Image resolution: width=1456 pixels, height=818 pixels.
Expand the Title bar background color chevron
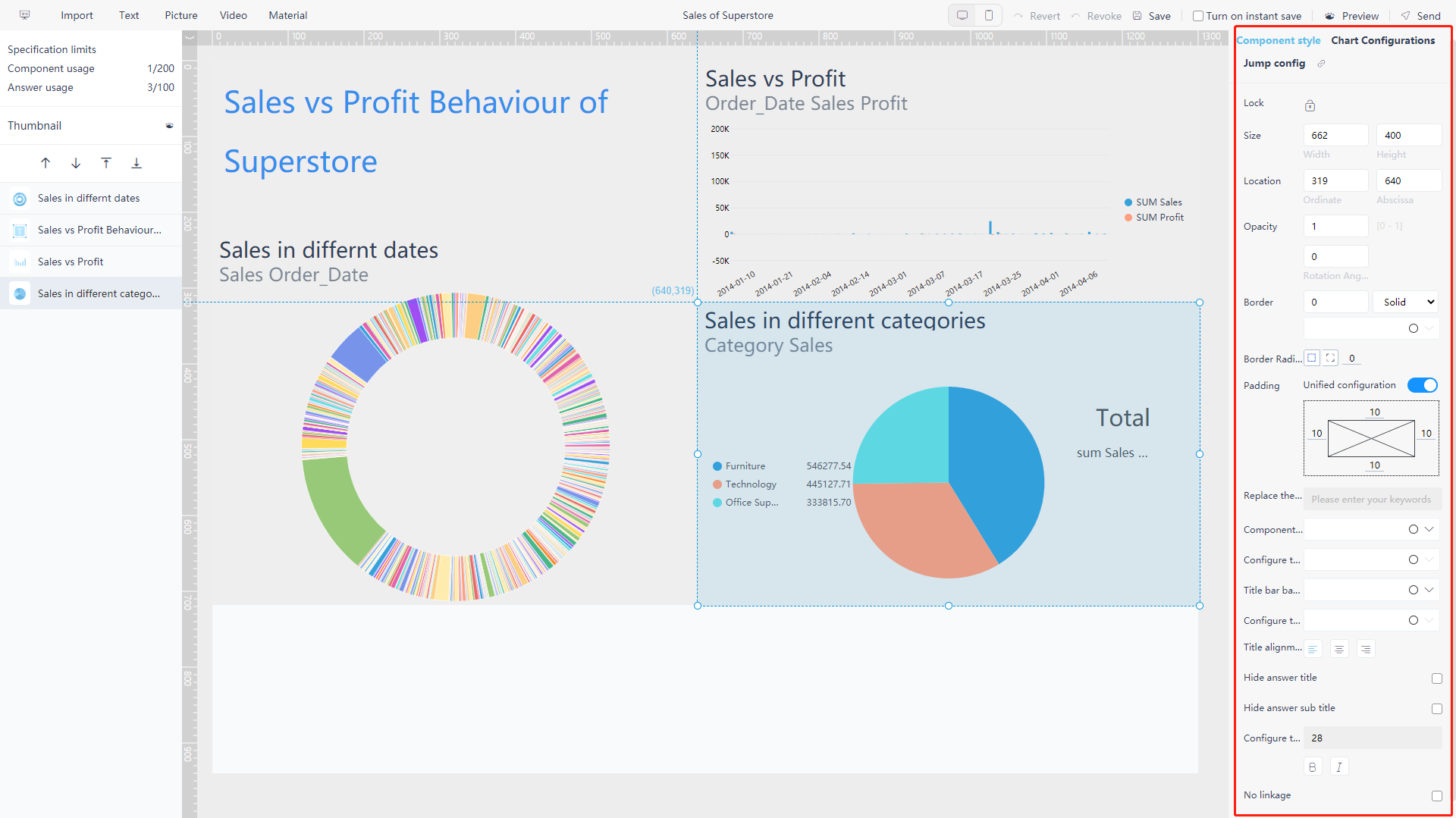1429,590
